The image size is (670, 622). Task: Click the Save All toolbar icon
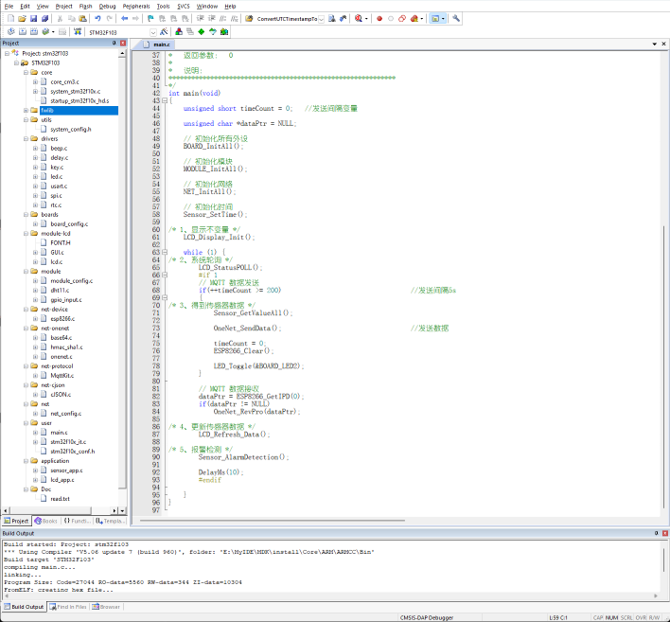[44, 18]
